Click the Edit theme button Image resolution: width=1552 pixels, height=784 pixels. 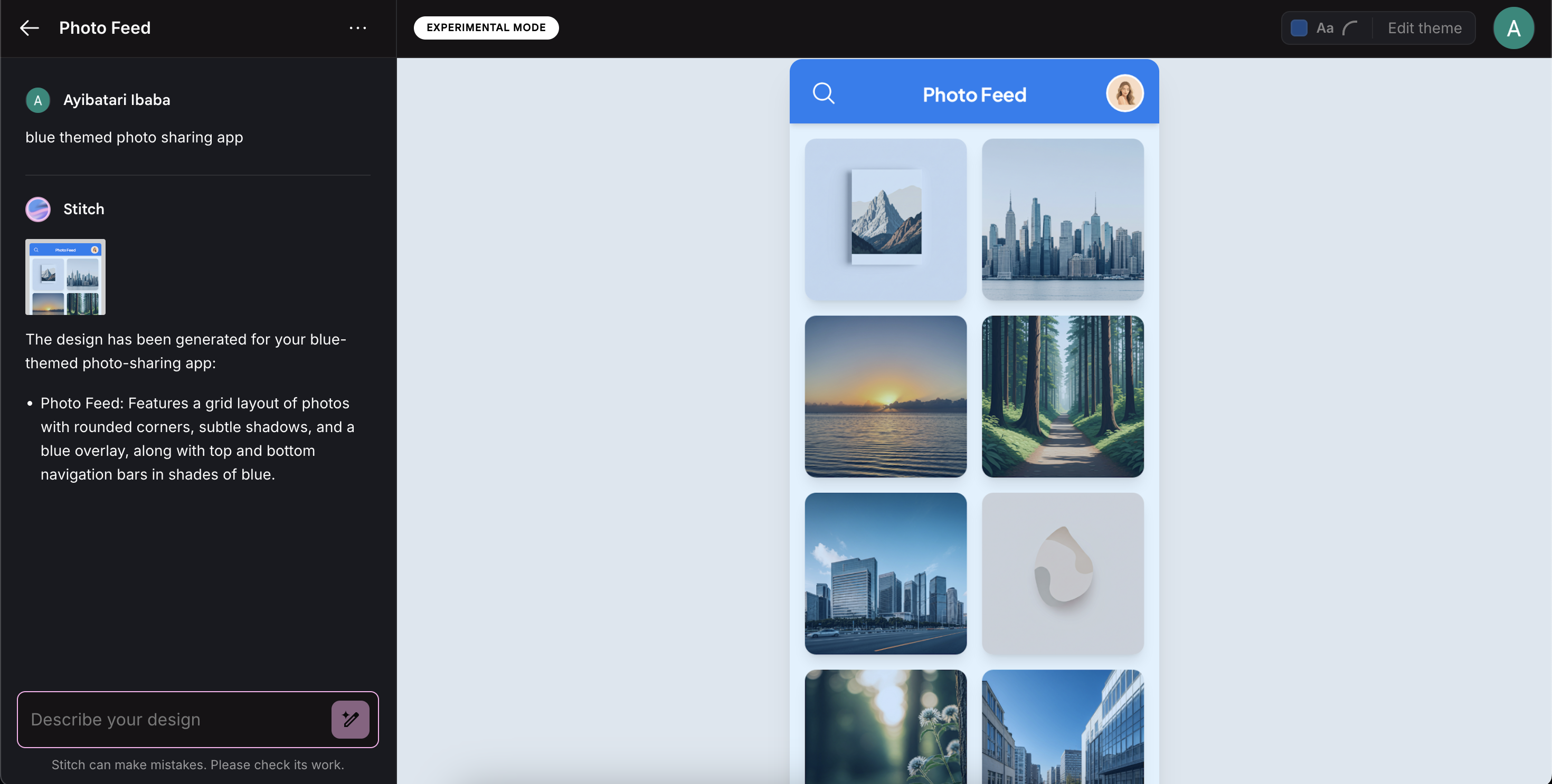click(x=1424, y=28)
